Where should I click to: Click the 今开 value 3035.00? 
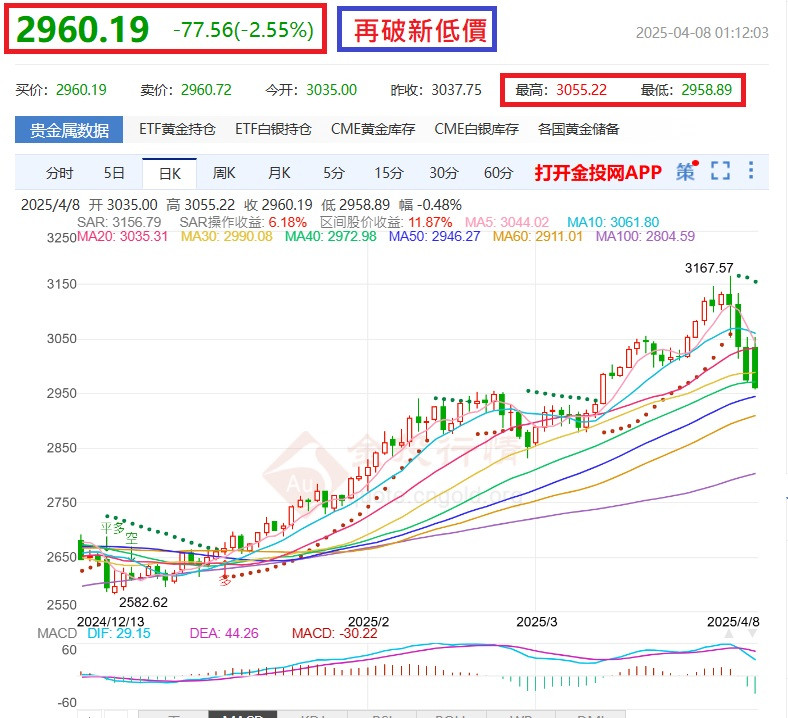[332, 90]
